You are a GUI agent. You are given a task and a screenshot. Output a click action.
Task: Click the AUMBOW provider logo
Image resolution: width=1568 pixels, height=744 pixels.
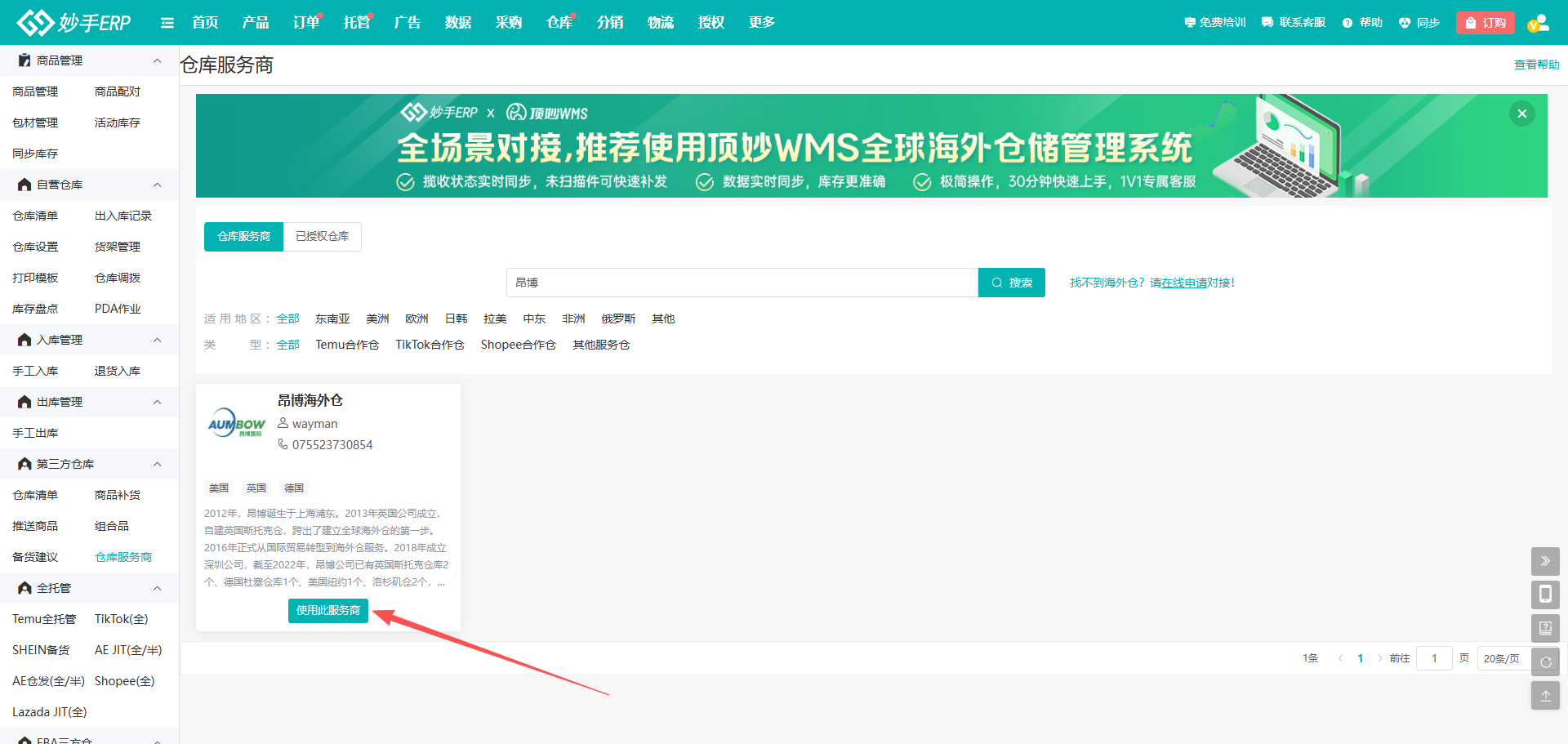237,423
